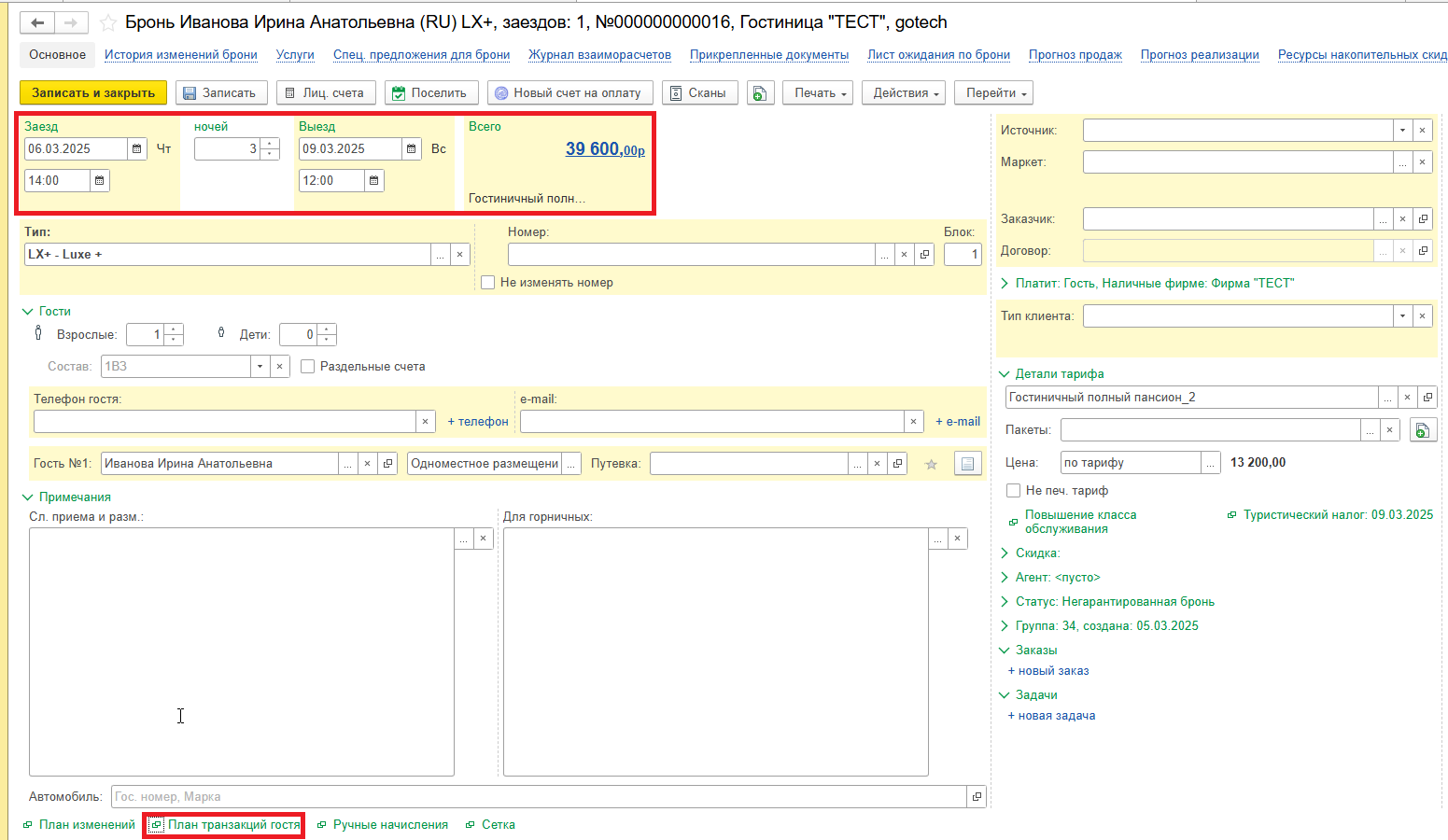Open the Заказчик record in a window
This screenshot has height=840, width=1448.
1423,218
